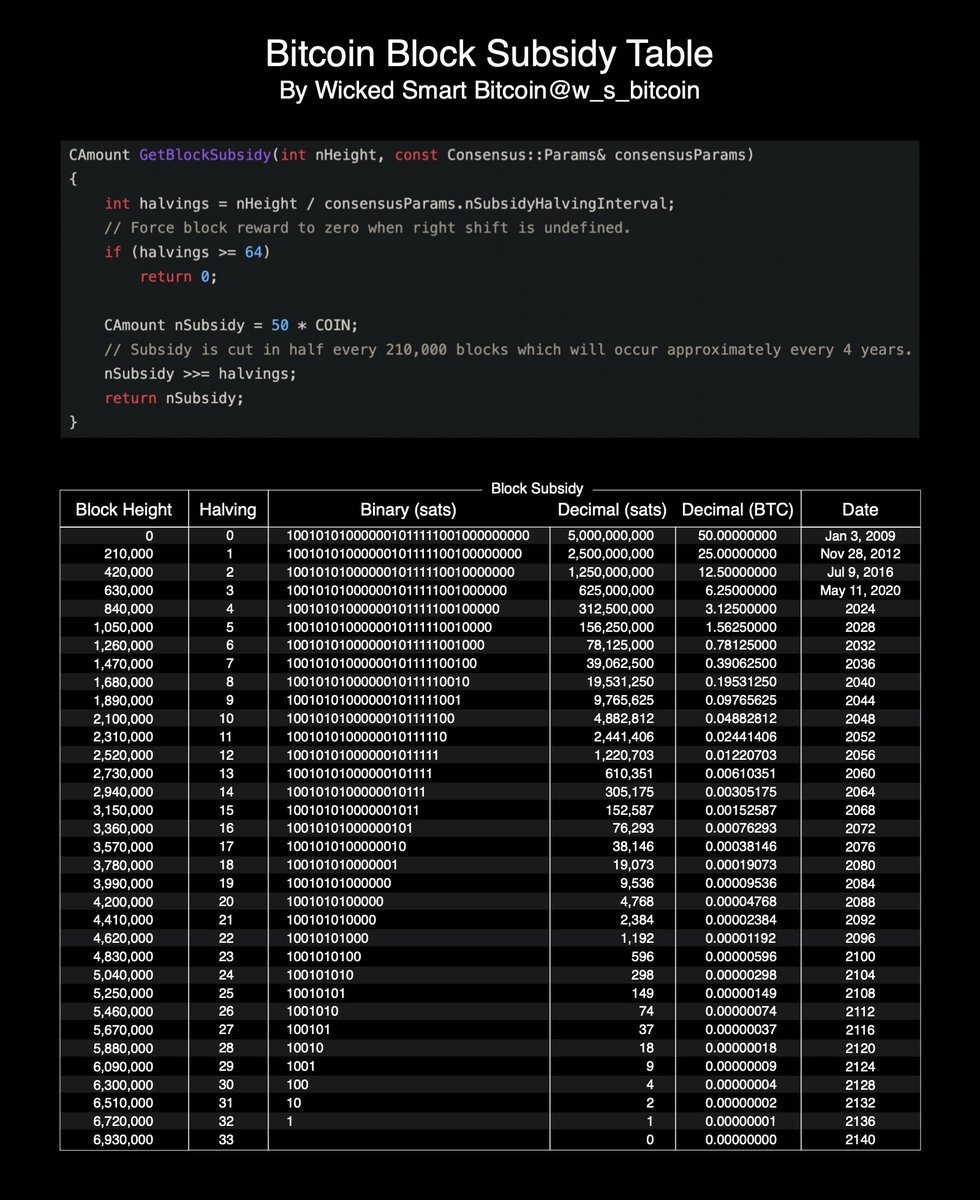Click block height '6,720,000'
Screen dimensions: 980x1200
coord(123,1122)
